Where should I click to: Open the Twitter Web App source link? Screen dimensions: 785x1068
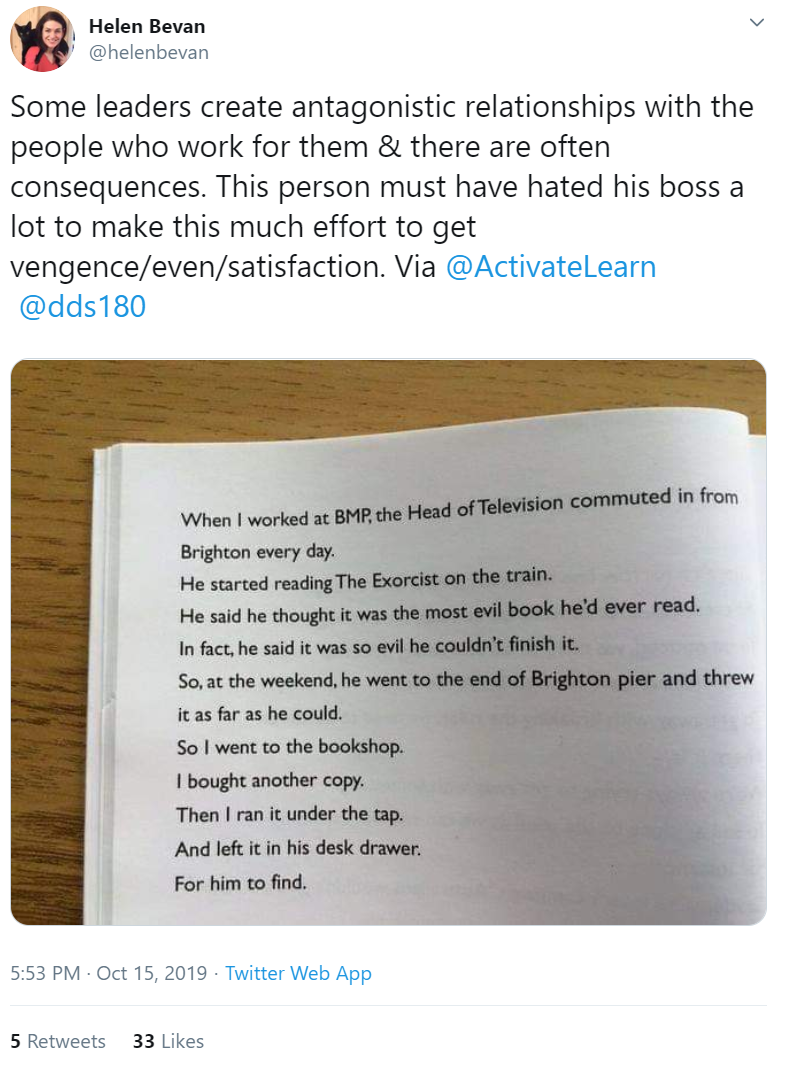298,973
